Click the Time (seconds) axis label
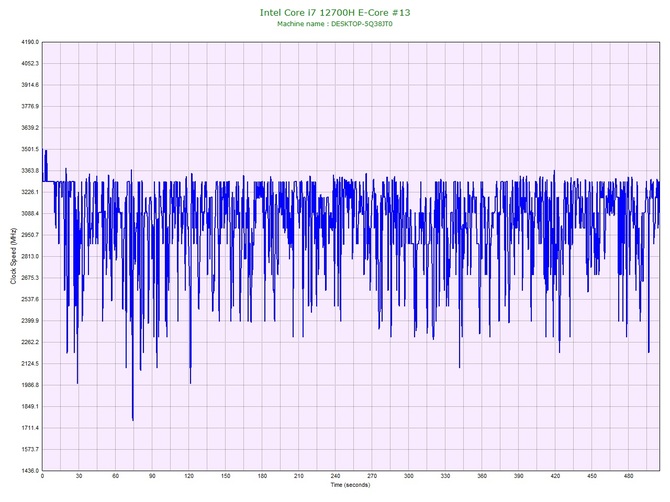The height and width of the screenshot is (502, 670). point(350,485)
